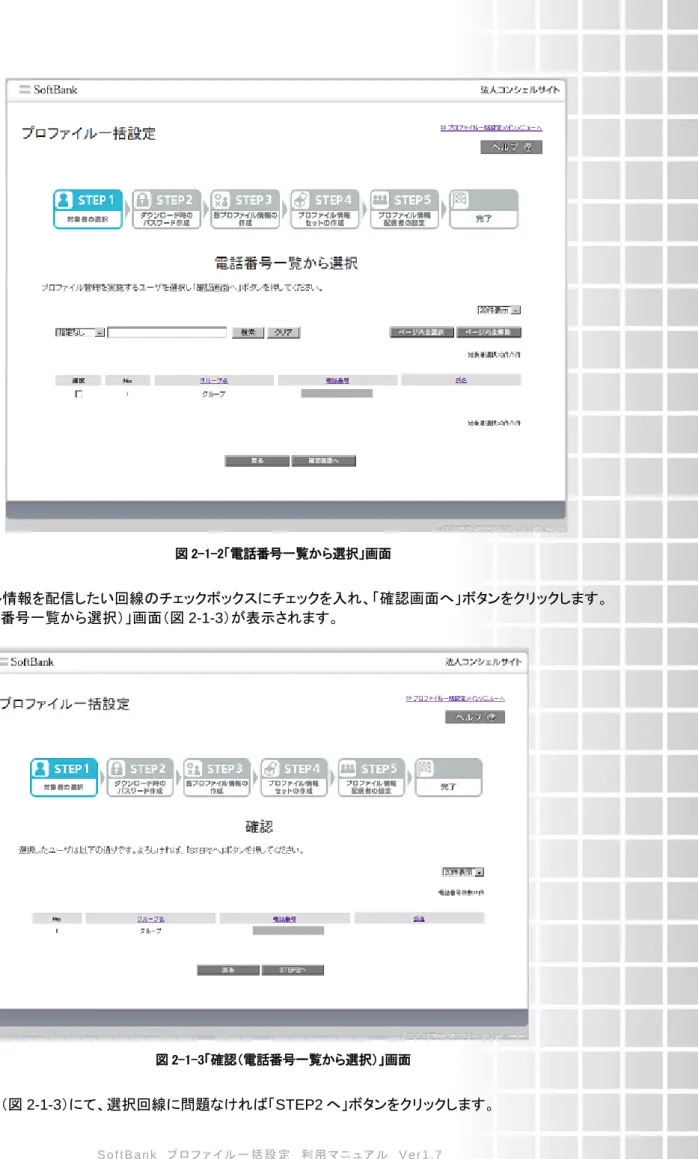Click STEP 1 icon on 確認 screen
The image size is (698, 1159).
tap(41, 769)
